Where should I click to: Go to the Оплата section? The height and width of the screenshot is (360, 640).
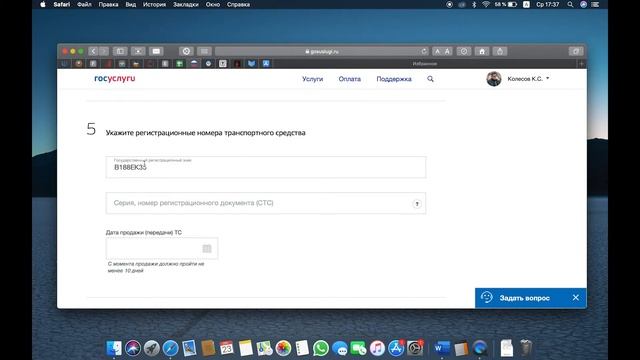tap(350, 79)
